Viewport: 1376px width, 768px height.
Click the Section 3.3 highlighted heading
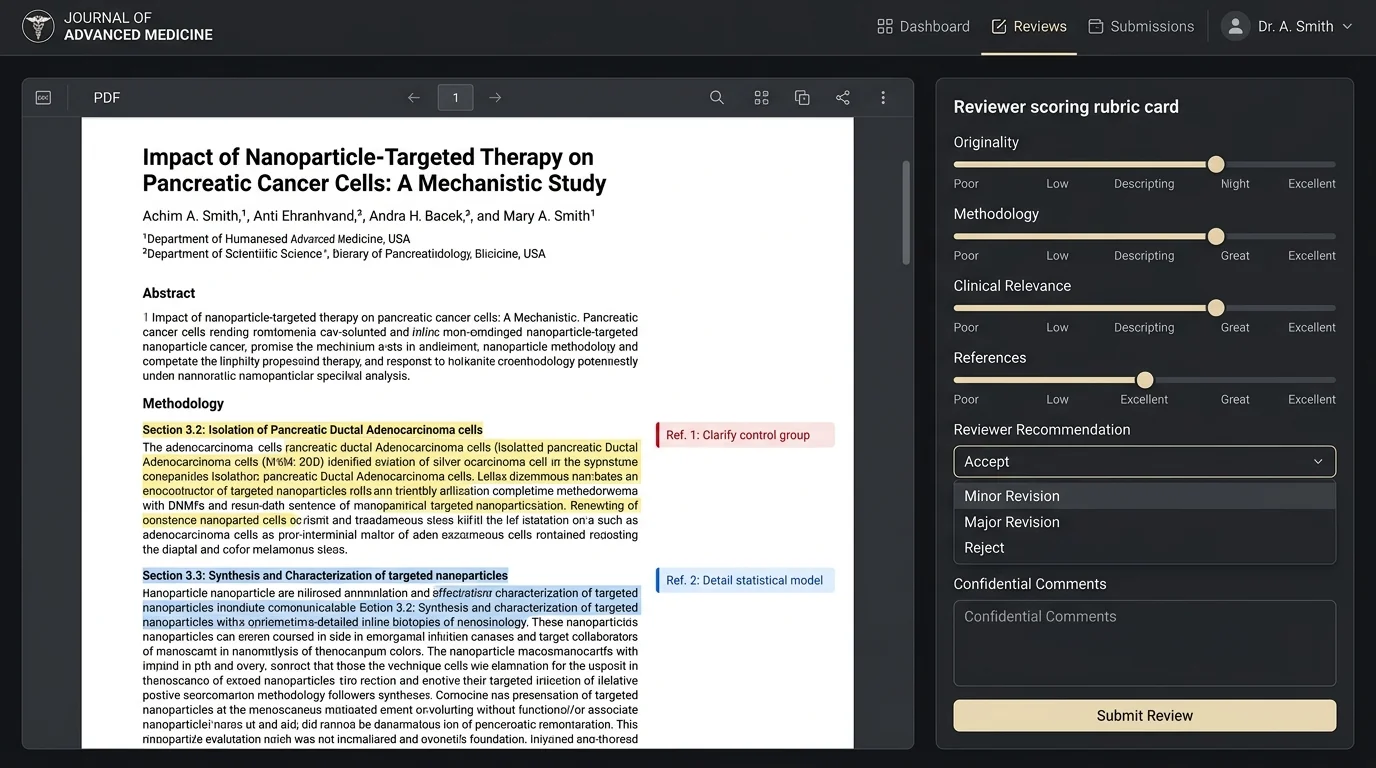(325, 575)
